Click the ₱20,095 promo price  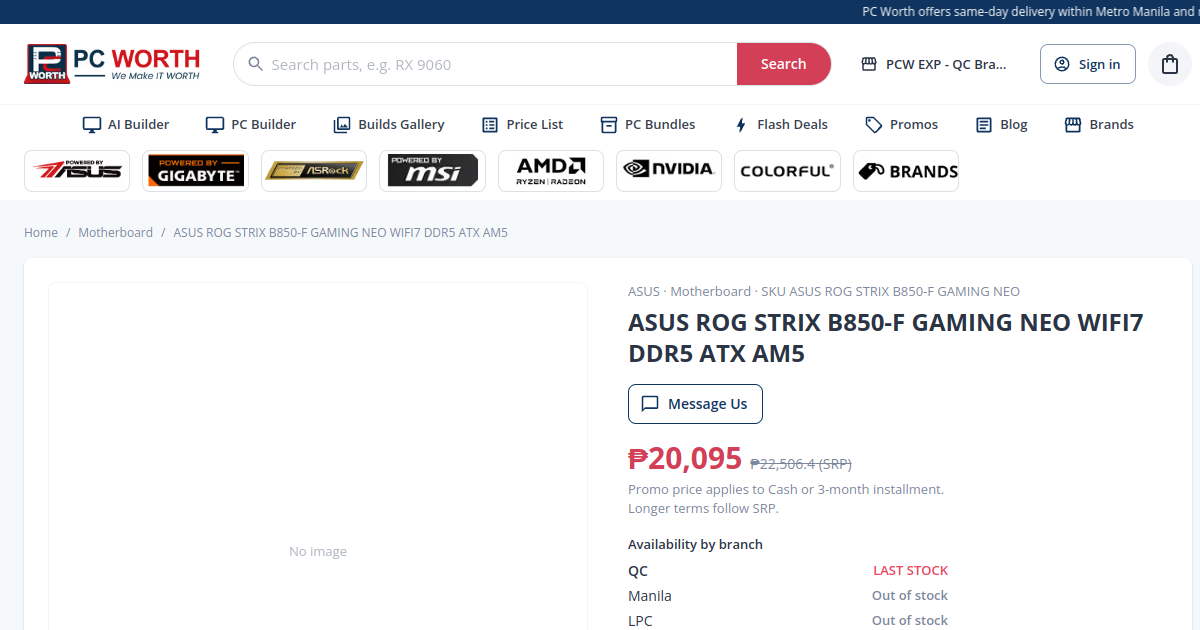(685, 458)
